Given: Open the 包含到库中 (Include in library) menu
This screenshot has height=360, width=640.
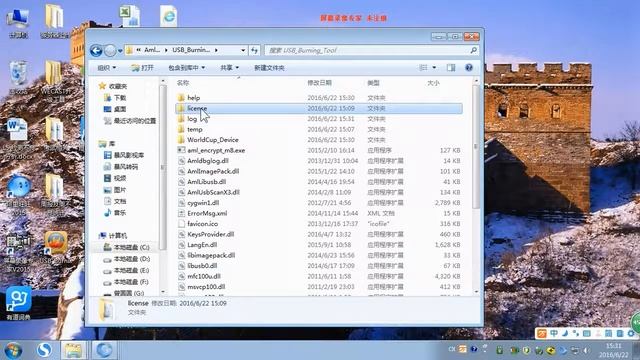Looking at the screenshot, I should [x=187, y=68].
